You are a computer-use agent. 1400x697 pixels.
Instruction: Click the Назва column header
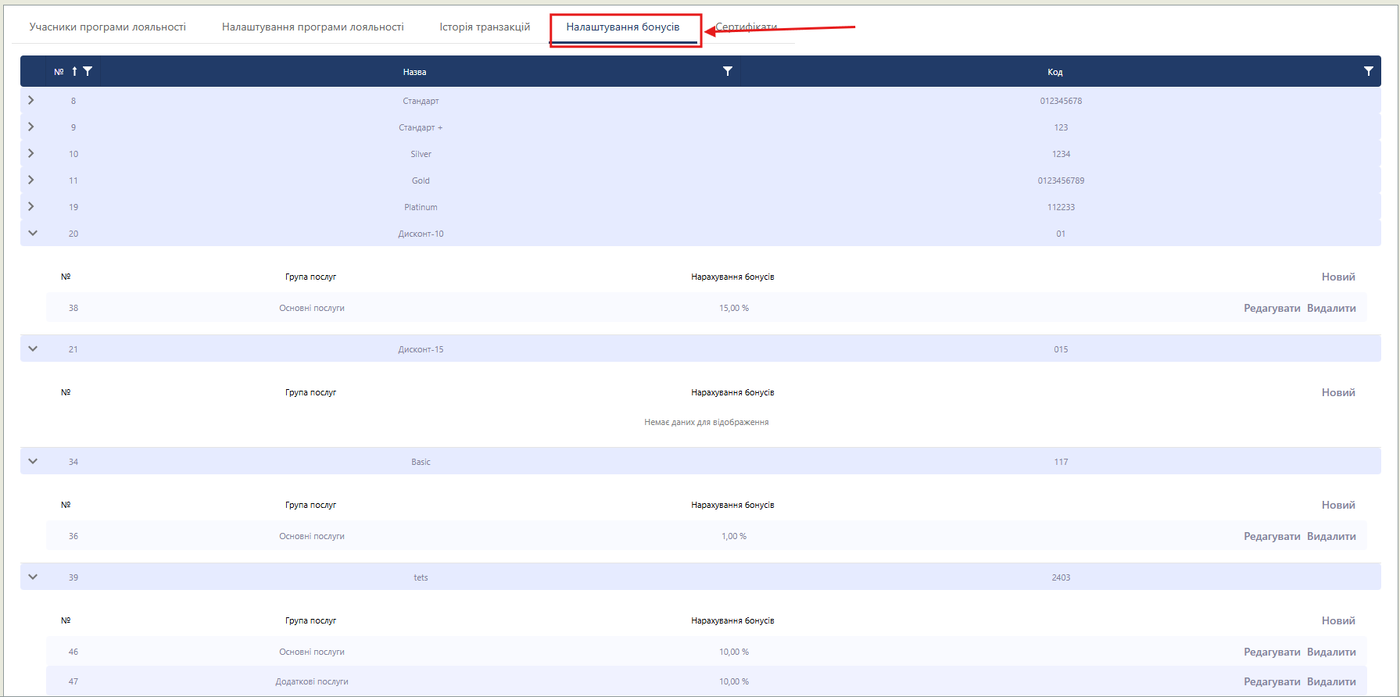point(414,72)
